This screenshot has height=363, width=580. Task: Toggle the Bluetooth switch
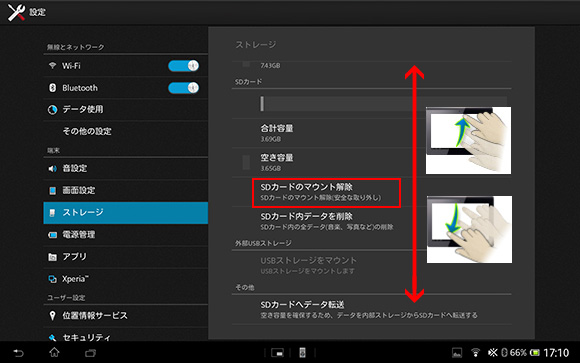point(183,88)
